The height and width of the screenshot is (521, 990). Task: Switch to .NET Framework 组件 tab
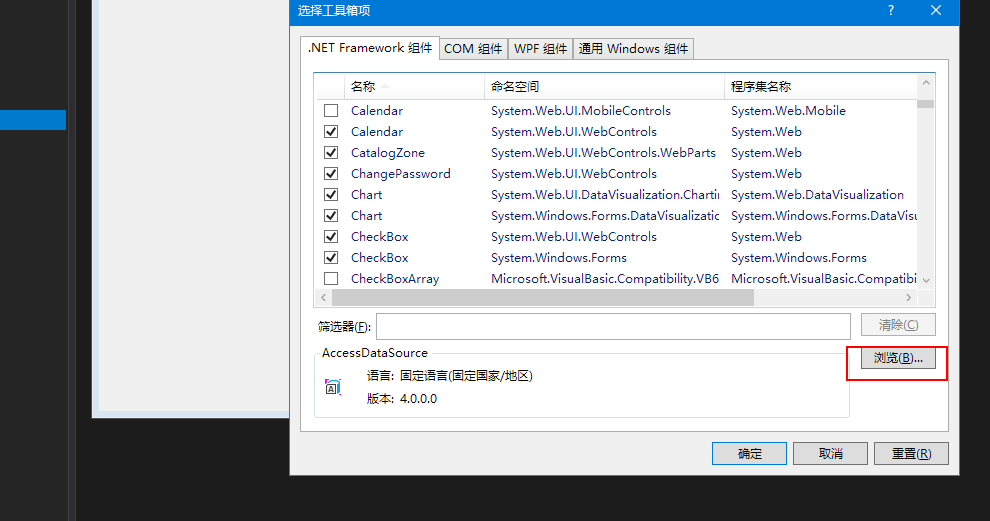pyautogui.click(x=370, y=48)
